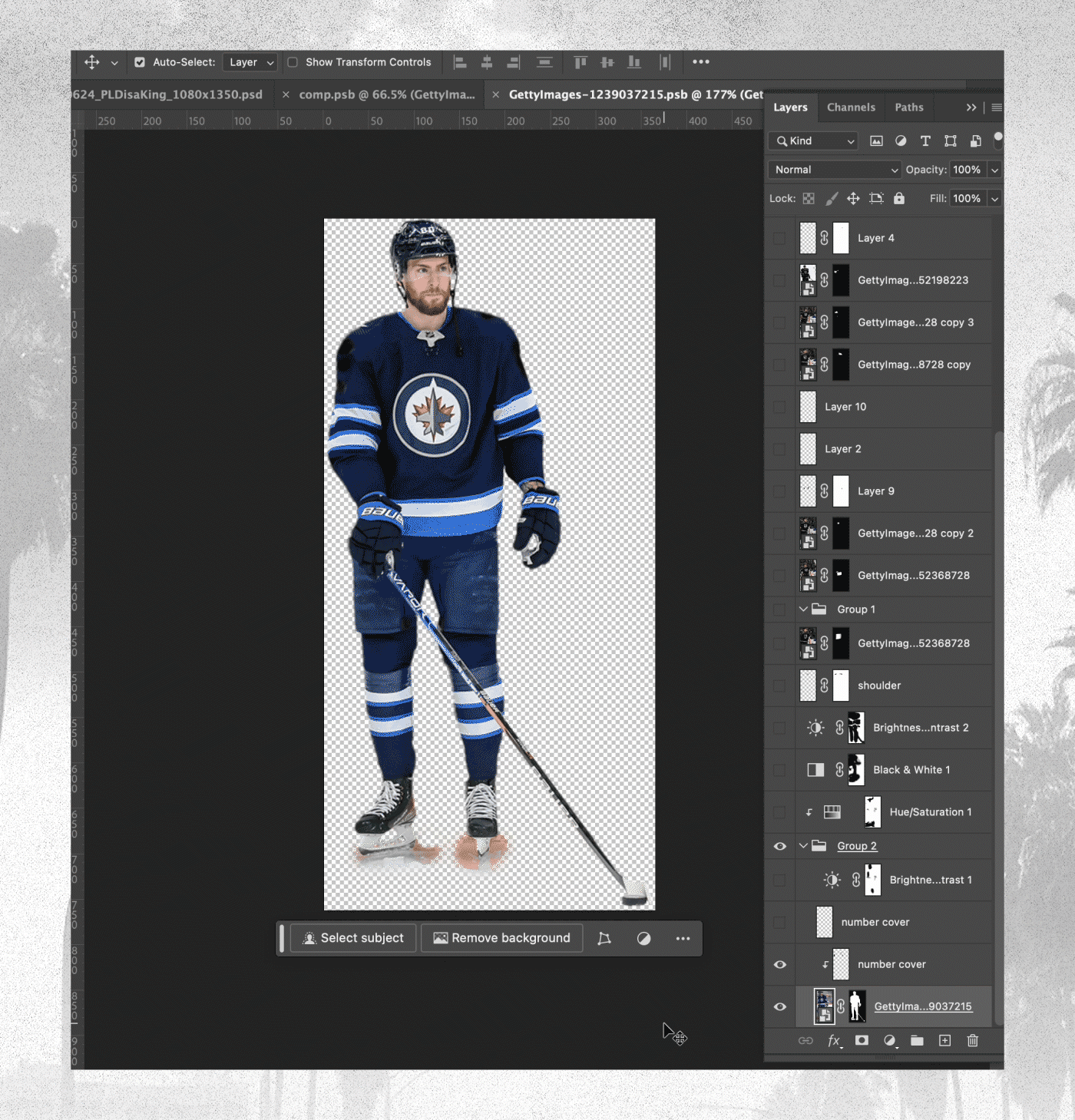Toggle Auto-Select checkbox
This screenshot has width=1075, height=1120.
pyautogui.click(x=140, y=62)
